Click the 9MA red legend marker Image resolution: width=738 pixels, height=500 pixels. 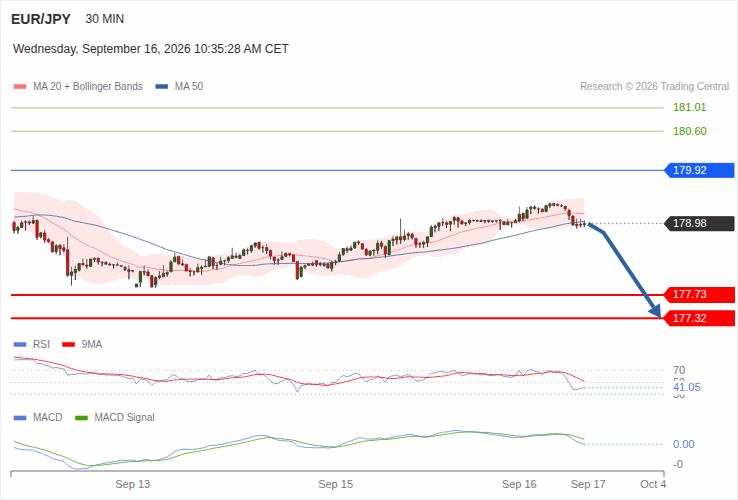[69, 345]
